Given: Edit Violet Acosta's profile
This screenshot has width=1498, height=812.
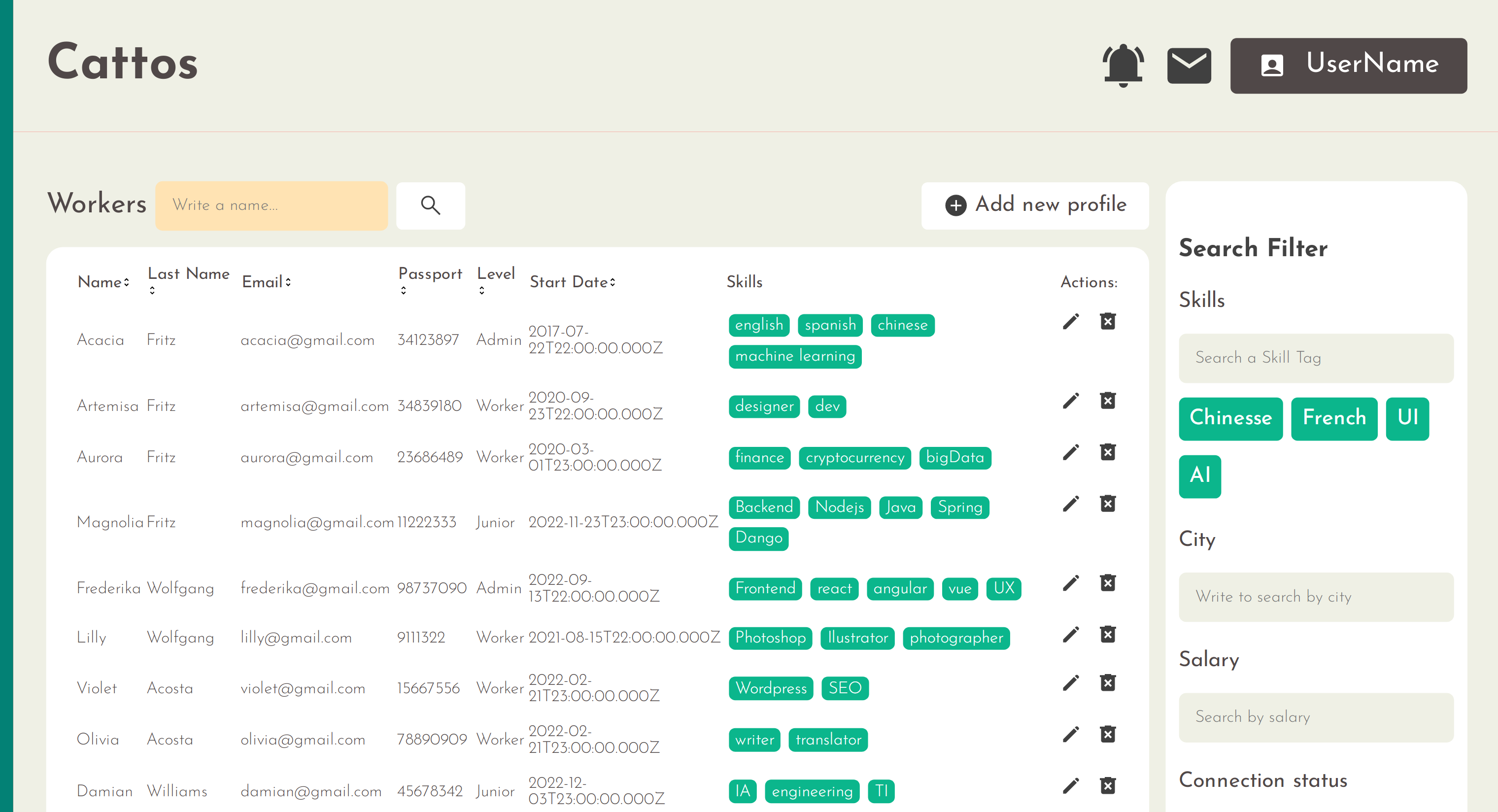Looking at the screenshot, I should (x=1071, y=682).
